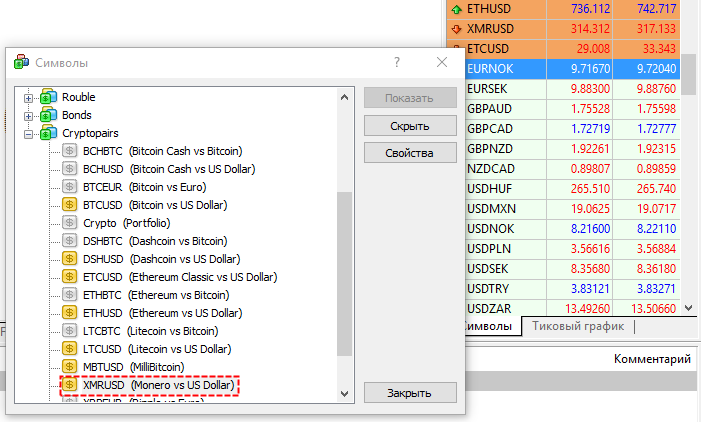The width and height of the screenshot is (701, 422).
Task: Click the grey DSHBTC symbol icon
Action: 69,241
